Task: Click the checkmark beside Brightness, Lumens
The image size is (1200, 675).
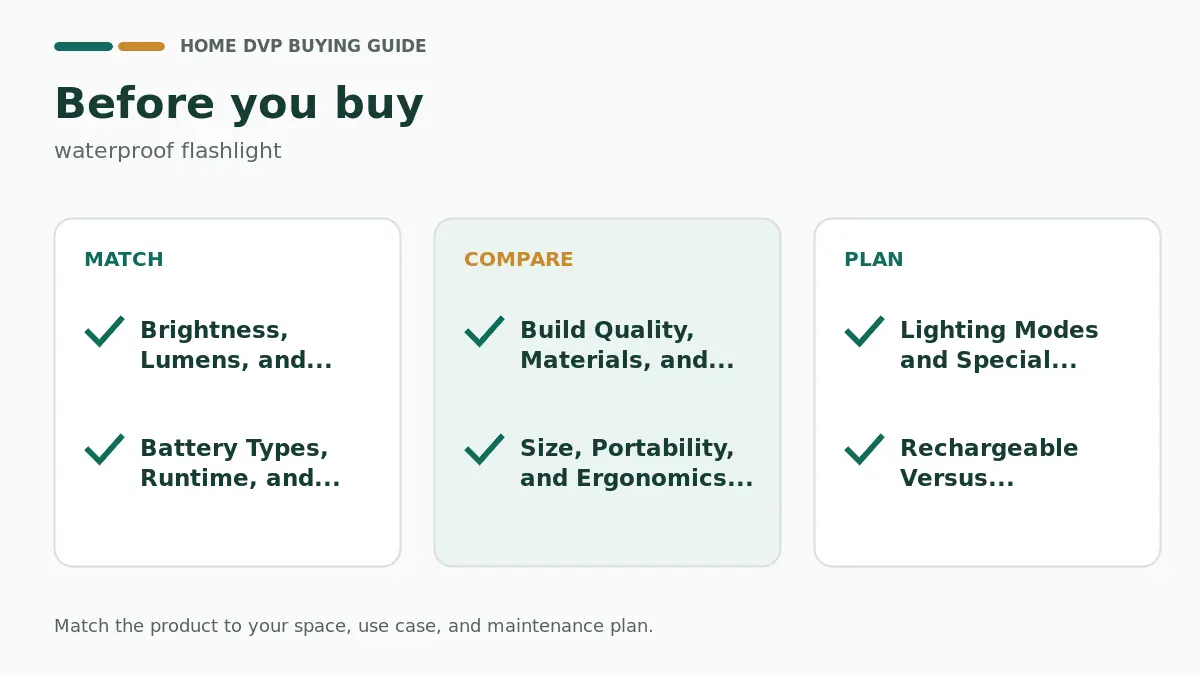Action: (x=104, y=331)
